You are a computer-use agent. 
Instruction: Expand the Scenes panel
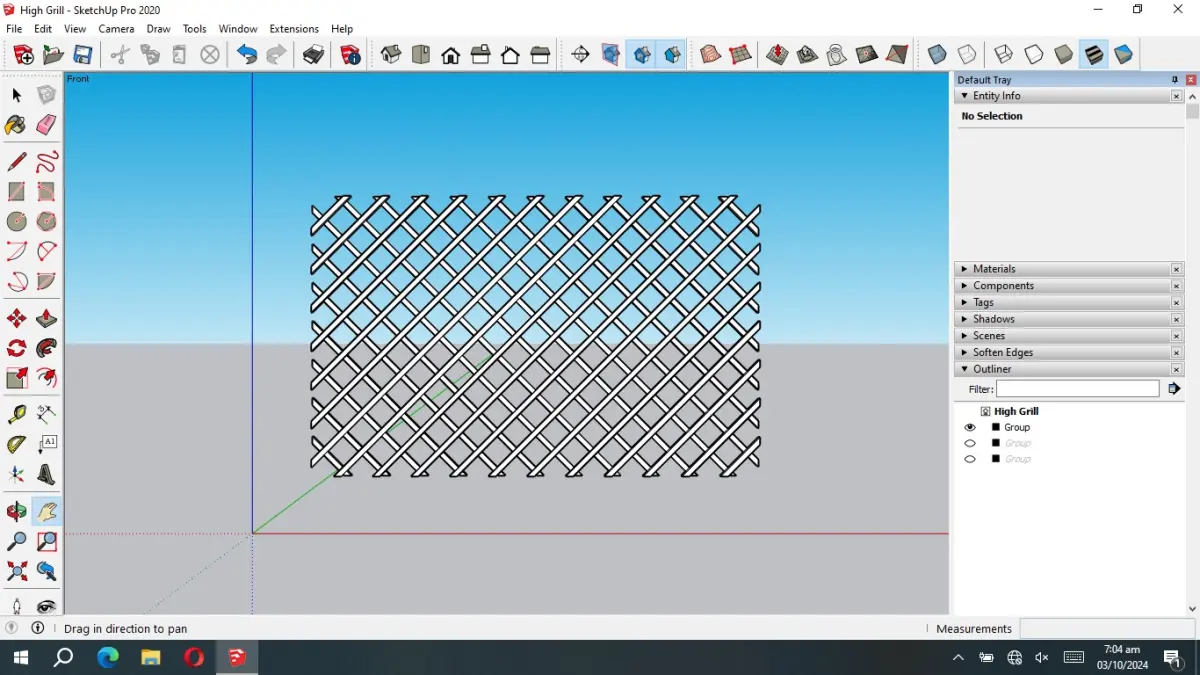coord(964,336)
